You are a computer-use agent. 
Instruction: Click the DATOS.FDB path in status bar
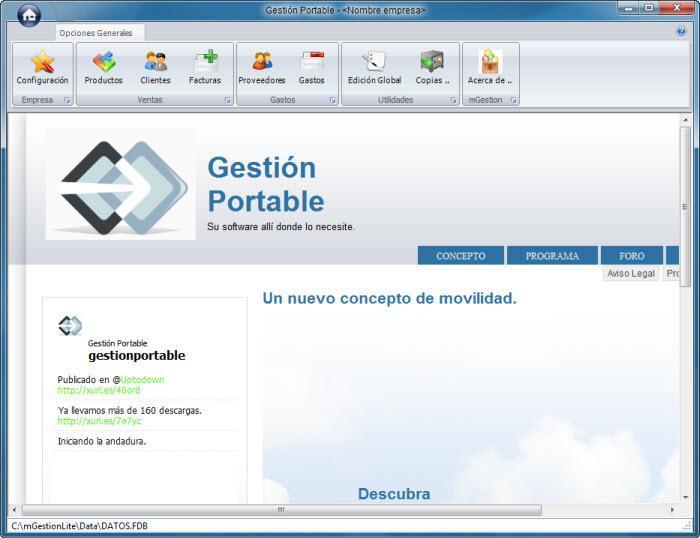(79, 526)
